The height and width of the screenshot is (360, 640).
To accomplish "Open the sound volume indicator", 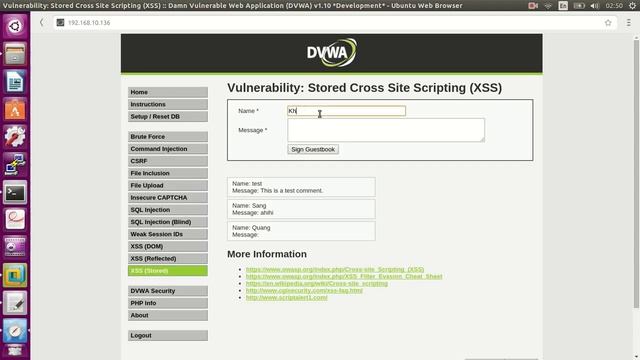I will pos(595,5).
